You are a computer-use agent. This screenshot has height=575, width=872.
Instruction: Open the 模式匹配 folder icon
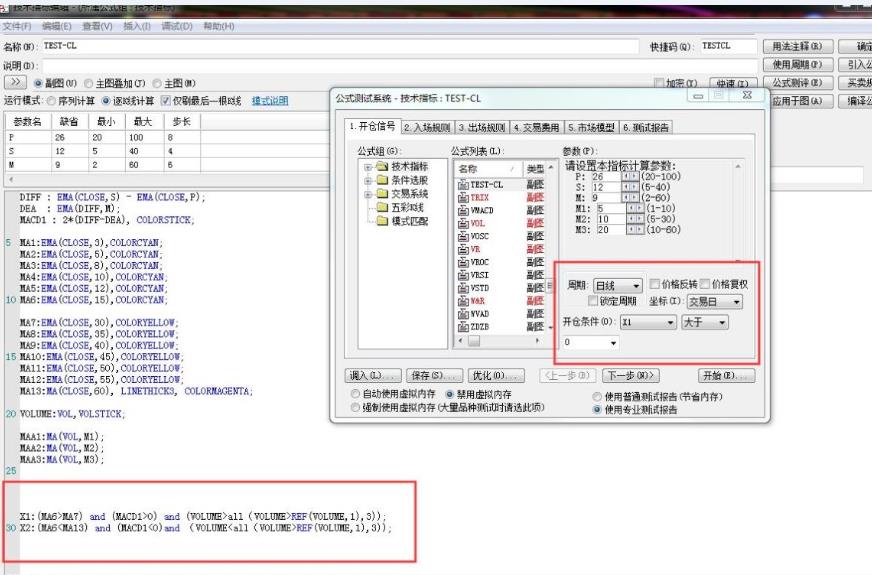(x=381, y=219)
